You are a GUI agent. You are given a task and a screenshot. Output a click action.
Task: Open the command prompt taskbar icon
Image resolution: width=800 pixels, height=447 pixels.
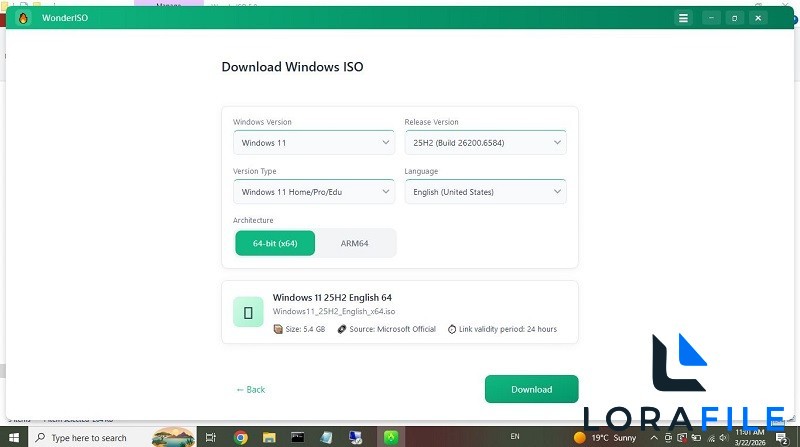[x=297, y=437]
